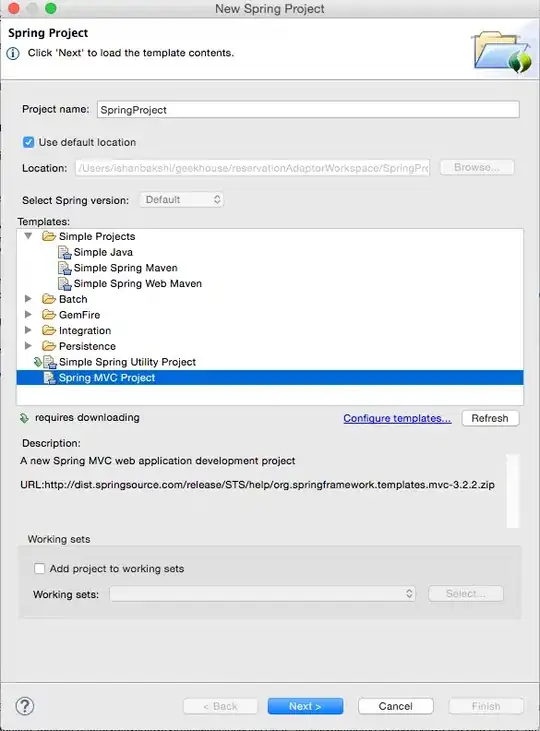Click the Simple Spring Maven template icon
The image size is (540, 731).
[64, 268]
